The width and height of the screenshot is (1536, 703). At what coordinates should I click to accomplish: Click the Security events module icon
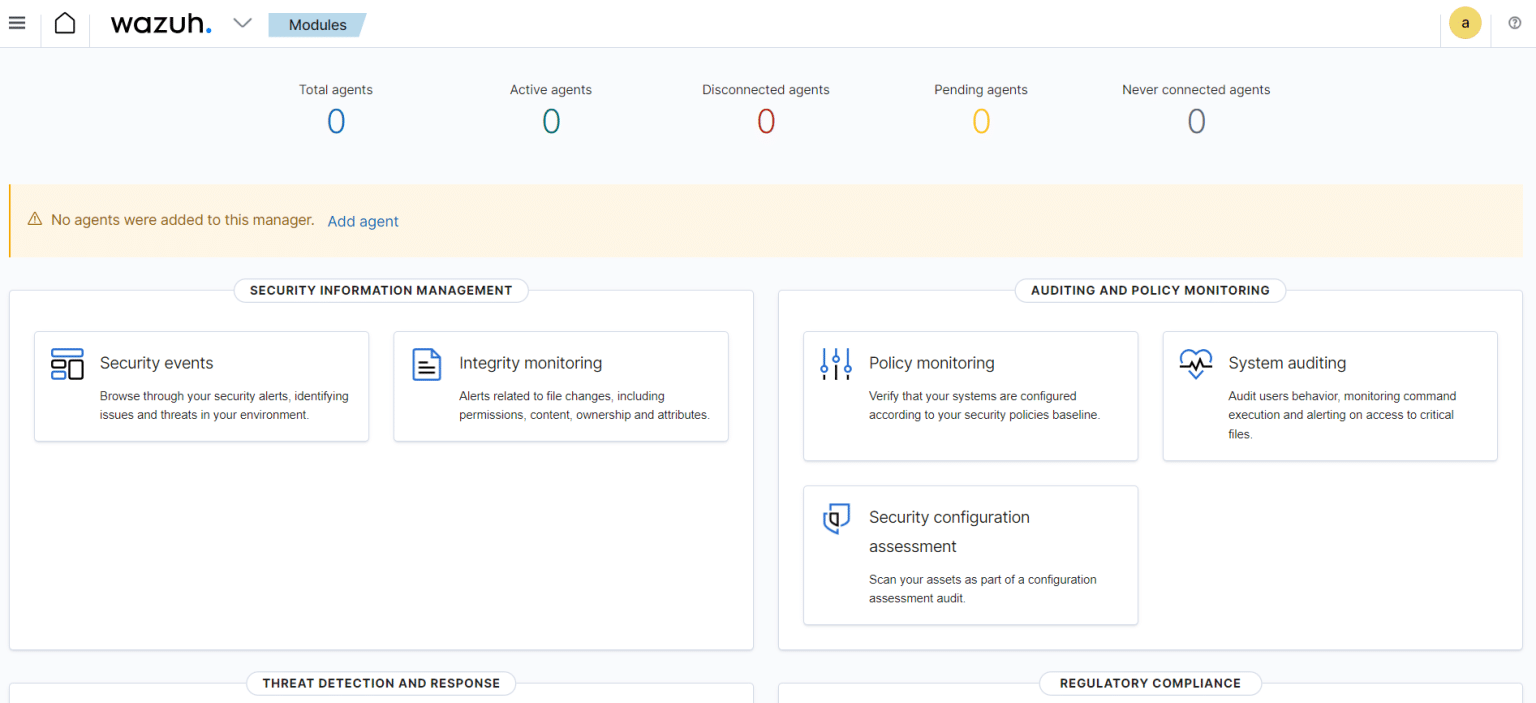[67, 365]
